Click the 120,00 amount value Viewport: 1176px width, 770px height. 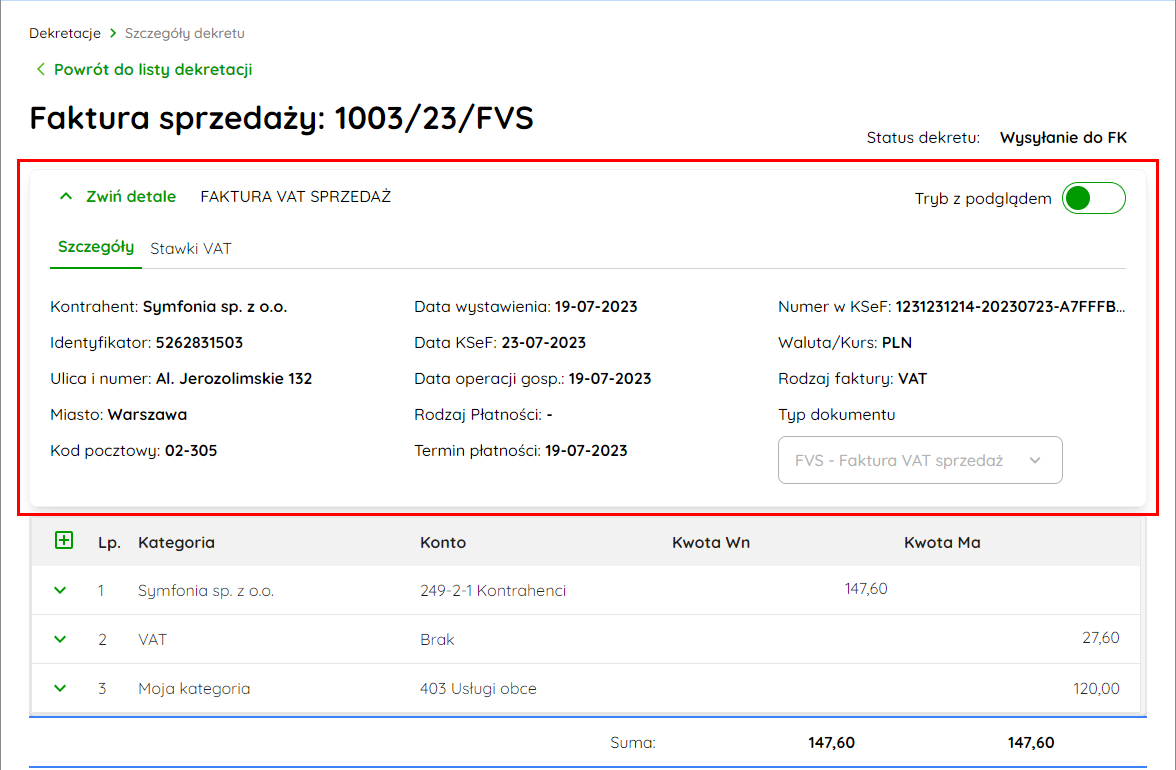click(1096, 688)
